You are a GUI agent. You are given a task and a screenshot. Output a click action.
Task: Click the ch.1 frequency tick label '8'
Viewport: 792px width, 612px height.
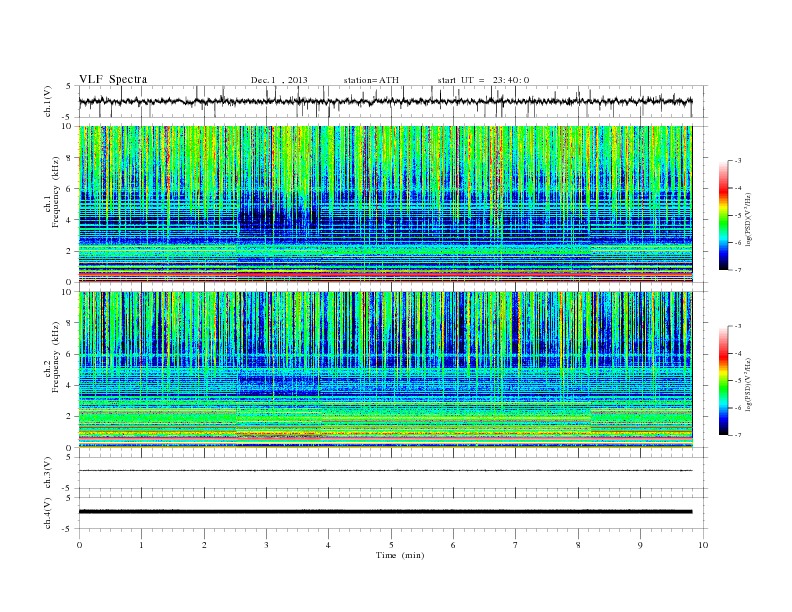(70, 158)
